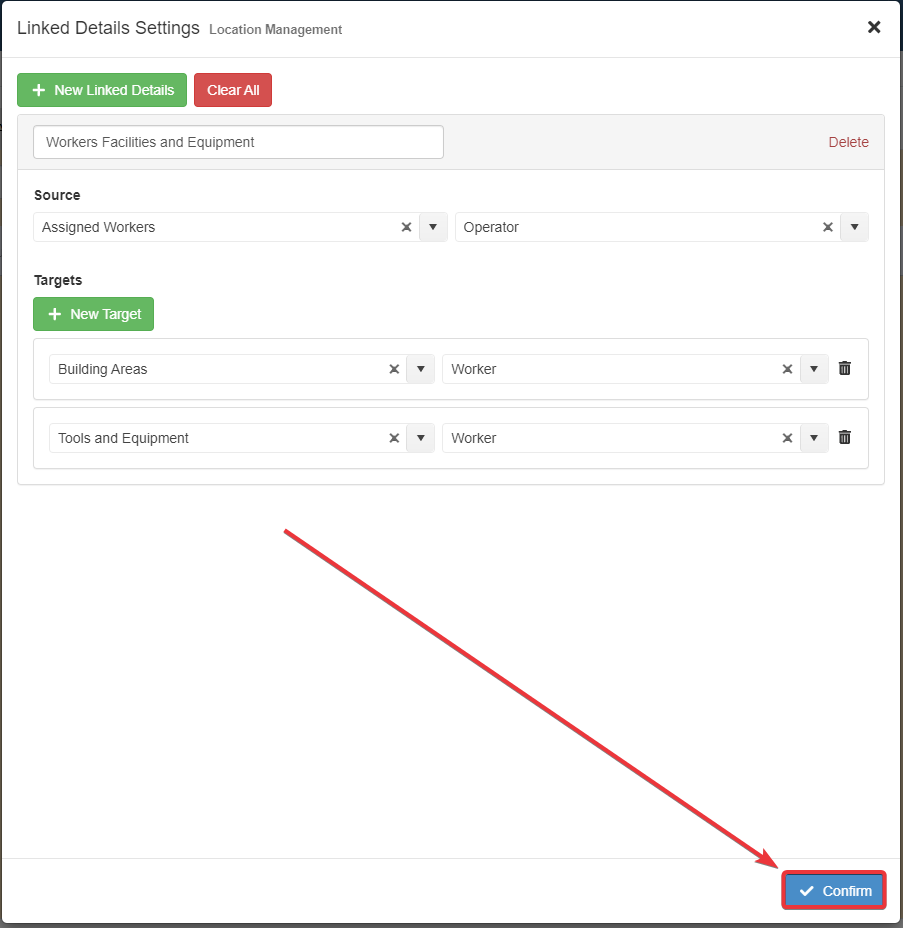
Task: Remove the Building Areas selection with X
Action: [x=394, y=369]
